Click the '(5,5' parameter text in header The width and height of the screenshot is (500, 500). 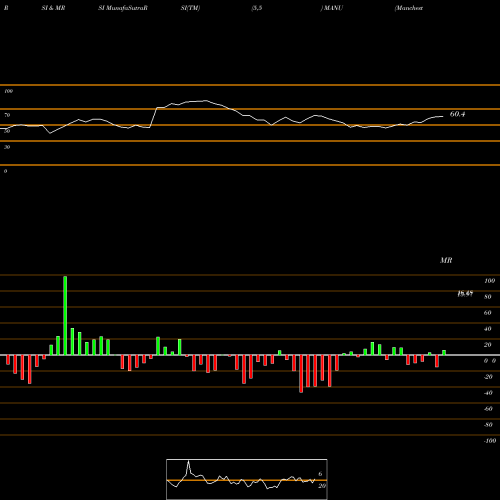pyautogui.click(x=257, y=8)
